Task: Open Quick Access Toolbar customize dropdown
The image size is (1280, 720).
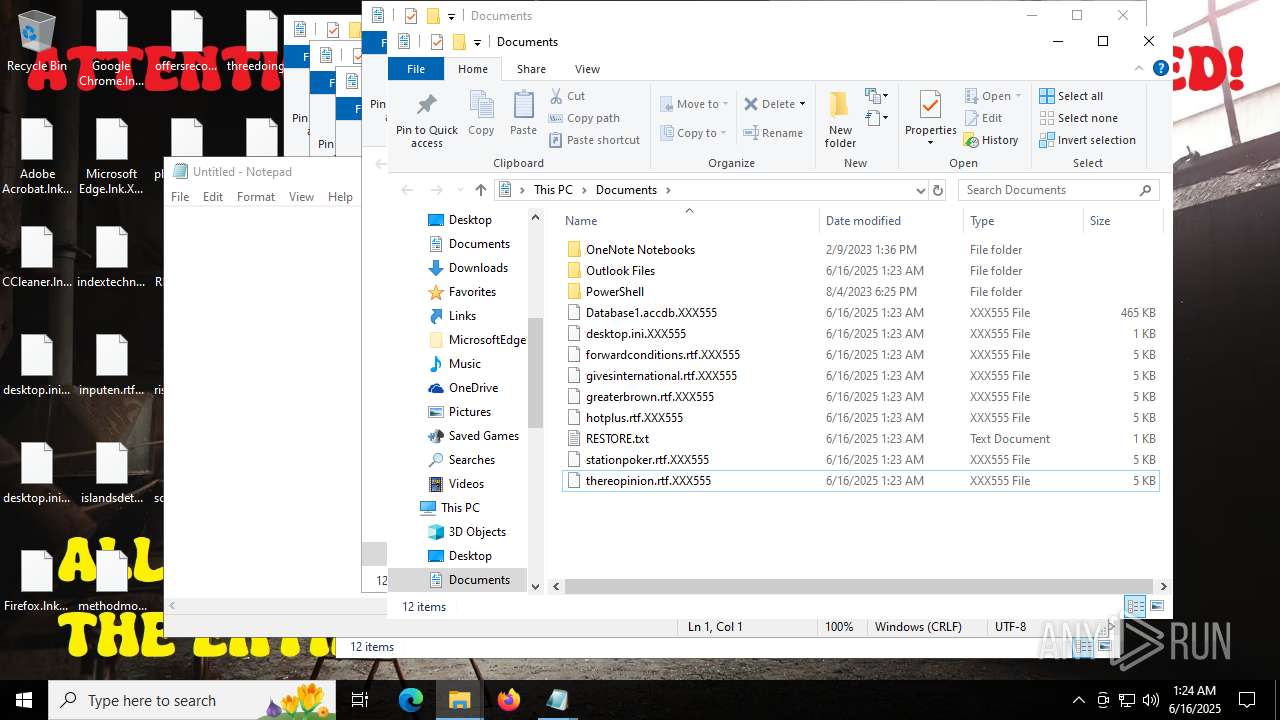Action: pyautogui.click(x=477, y=42)
